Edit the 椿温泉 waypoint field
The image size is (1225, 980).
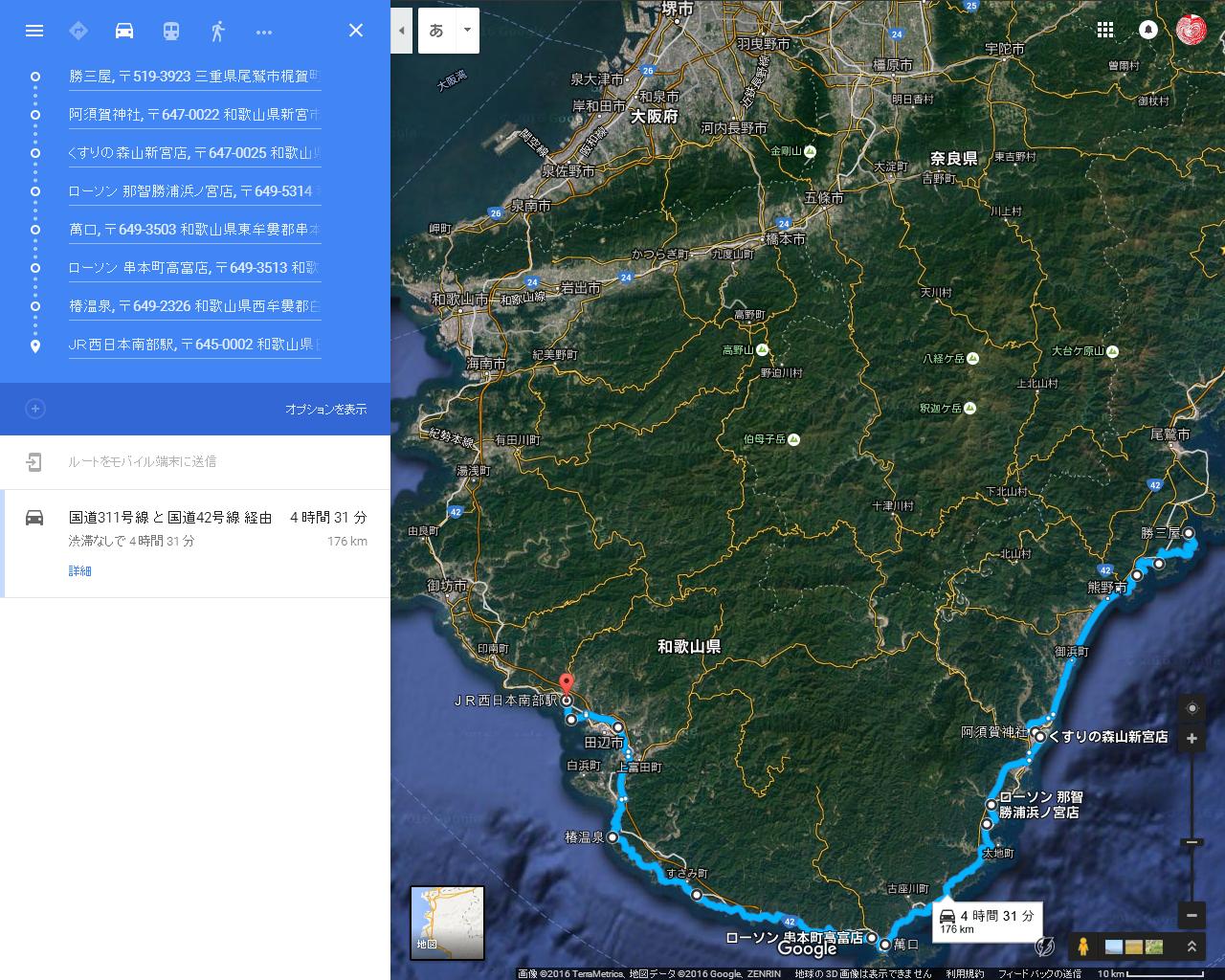pyautogui.click(x=194, y=306)
